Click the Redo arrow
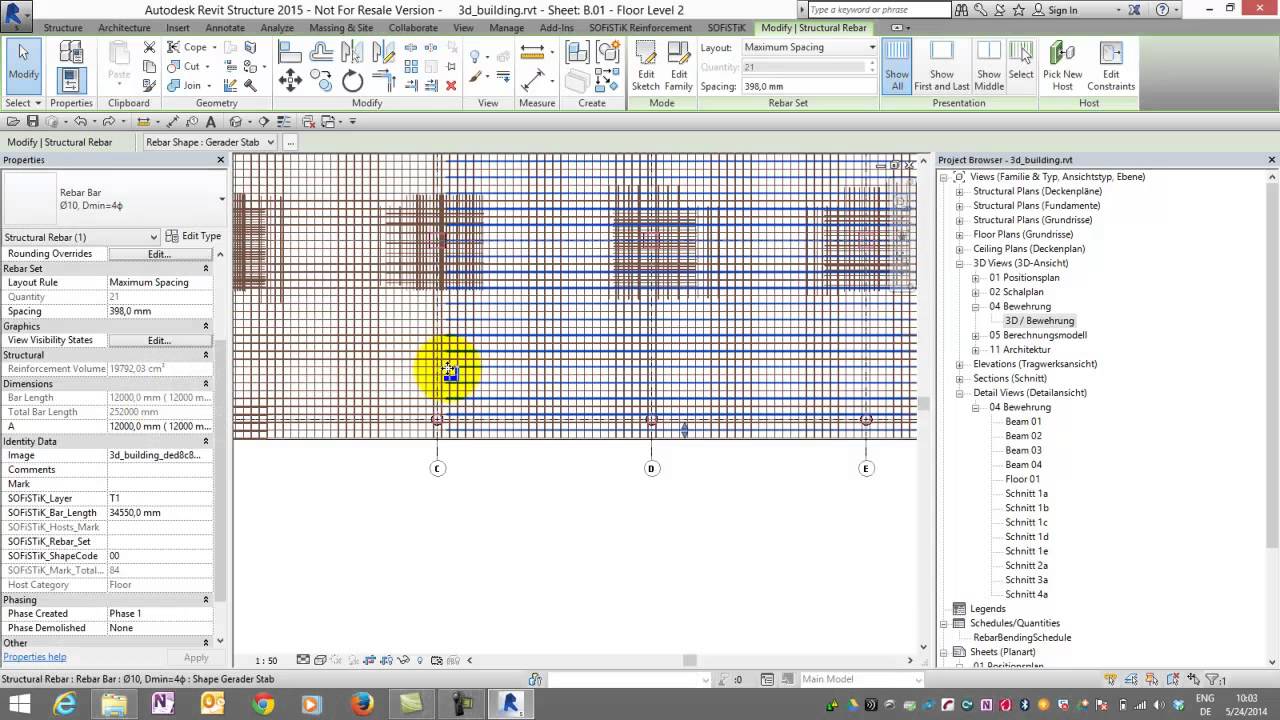 point(108,122)
